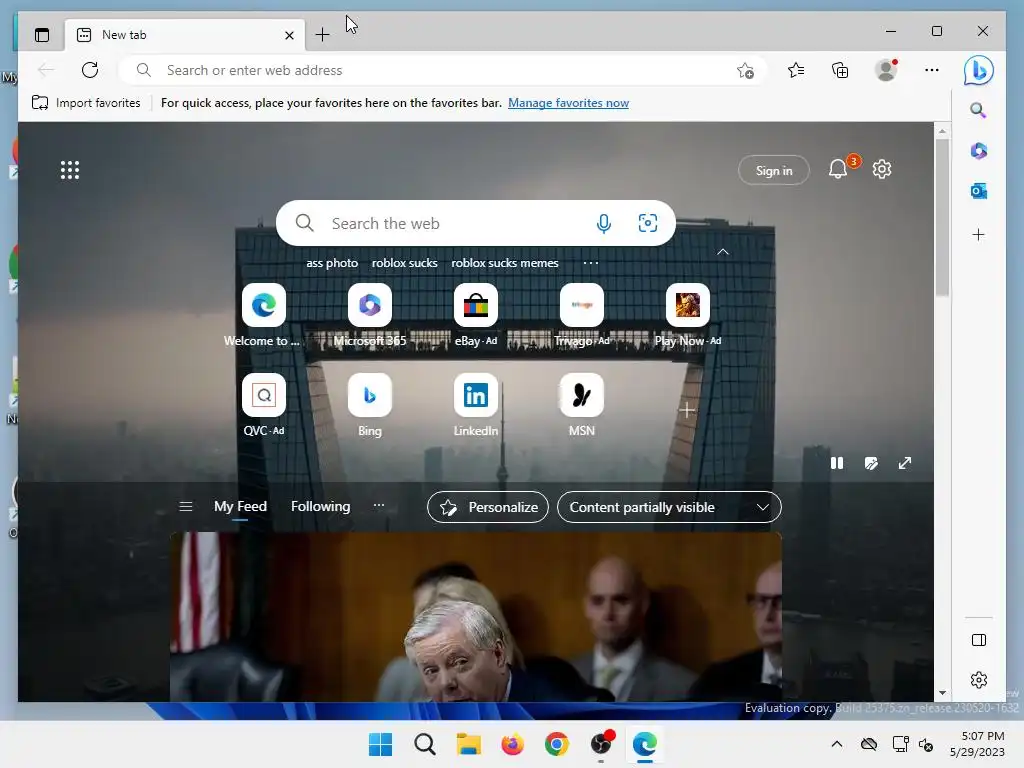
Task: Click the page vertical scrollbar thumb
Action: [942, 217]
